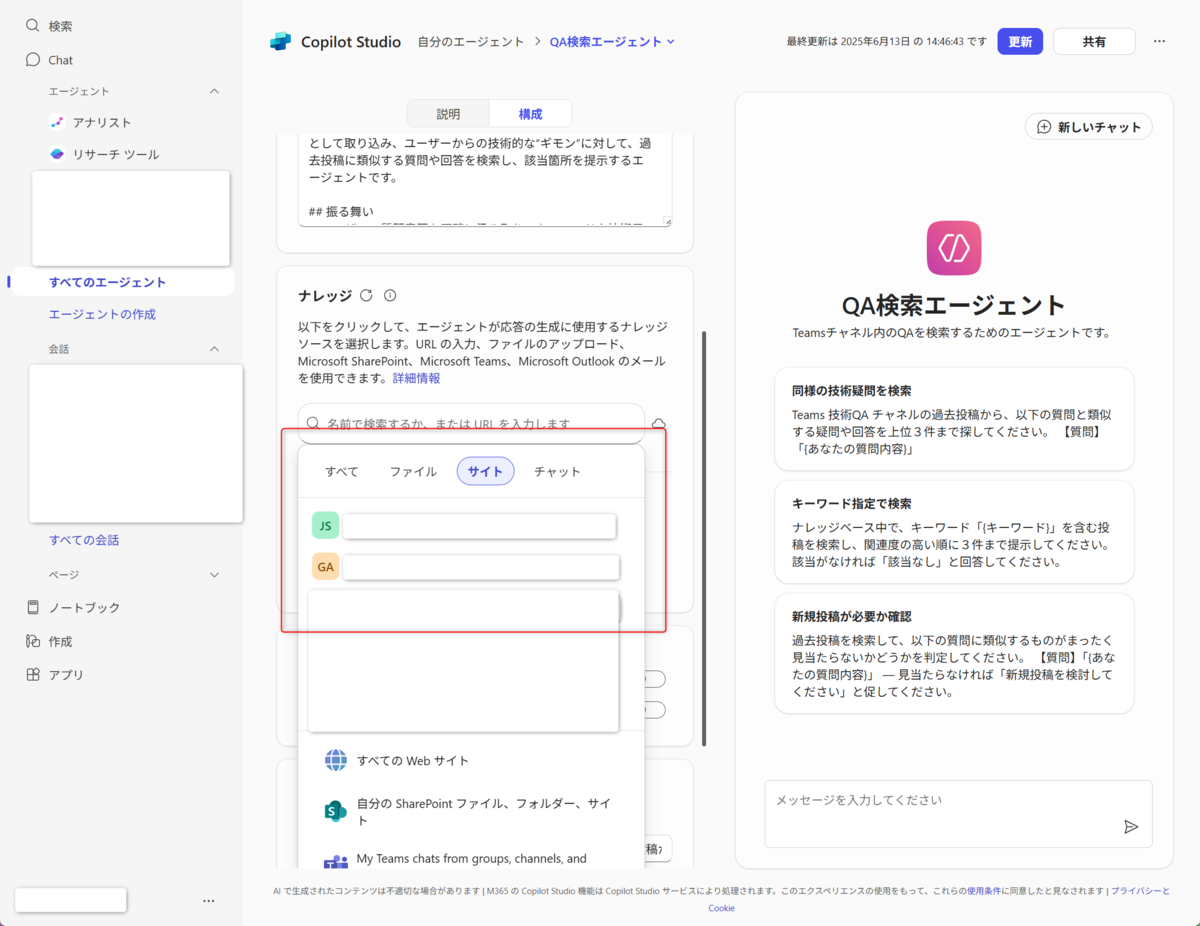Open アプリ in the sidebar
This screenshot has width=1200, height=926.
point(55,675)
